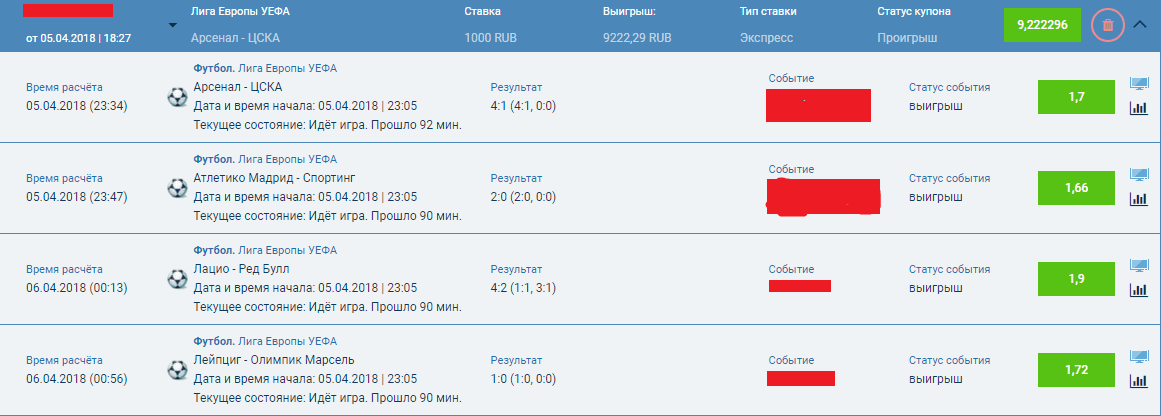
Task: Open the small dropdown arrow under the coupon number
Action: [162, 28]
